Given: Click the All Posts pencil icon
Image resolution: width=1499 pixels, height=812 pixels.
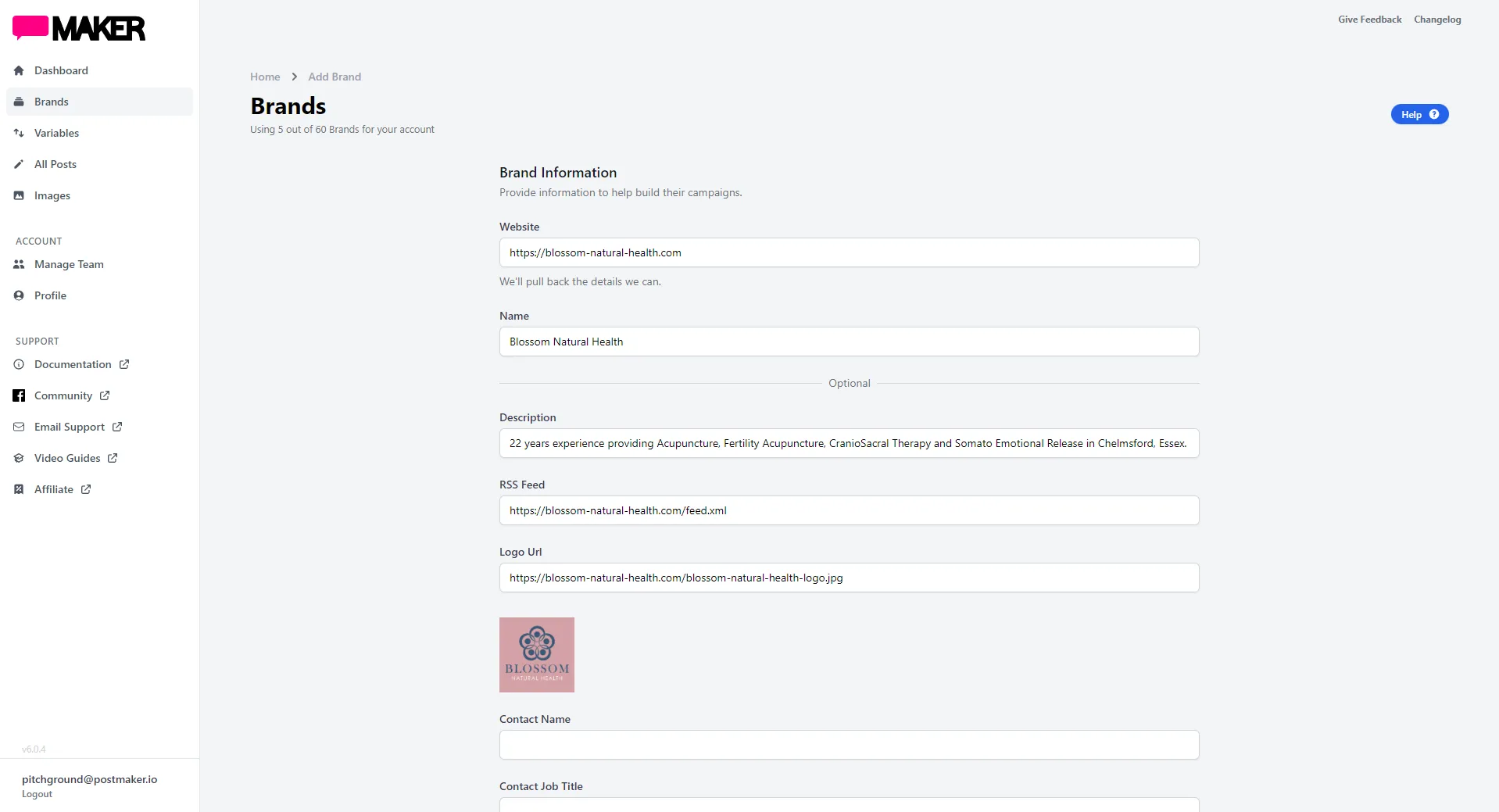Looking at the screenshot, I should (x=19, y=164).
